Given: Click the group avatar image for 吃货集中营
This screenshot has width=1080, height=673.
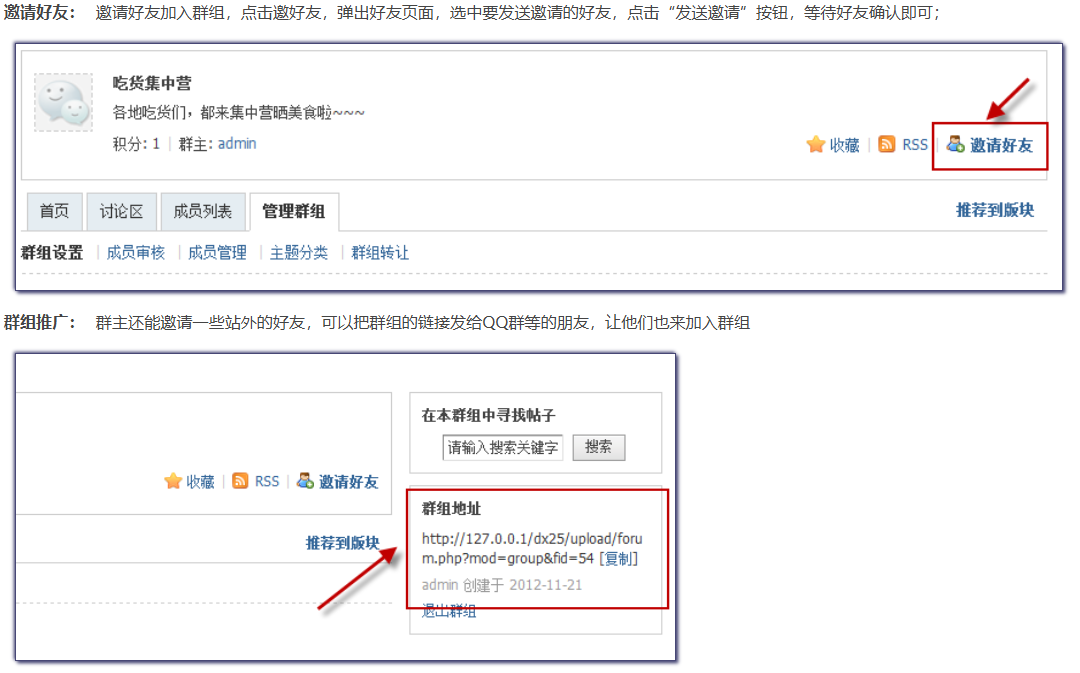Looking at the screenshot, I should pyautogui.click(x=64, y=102).
